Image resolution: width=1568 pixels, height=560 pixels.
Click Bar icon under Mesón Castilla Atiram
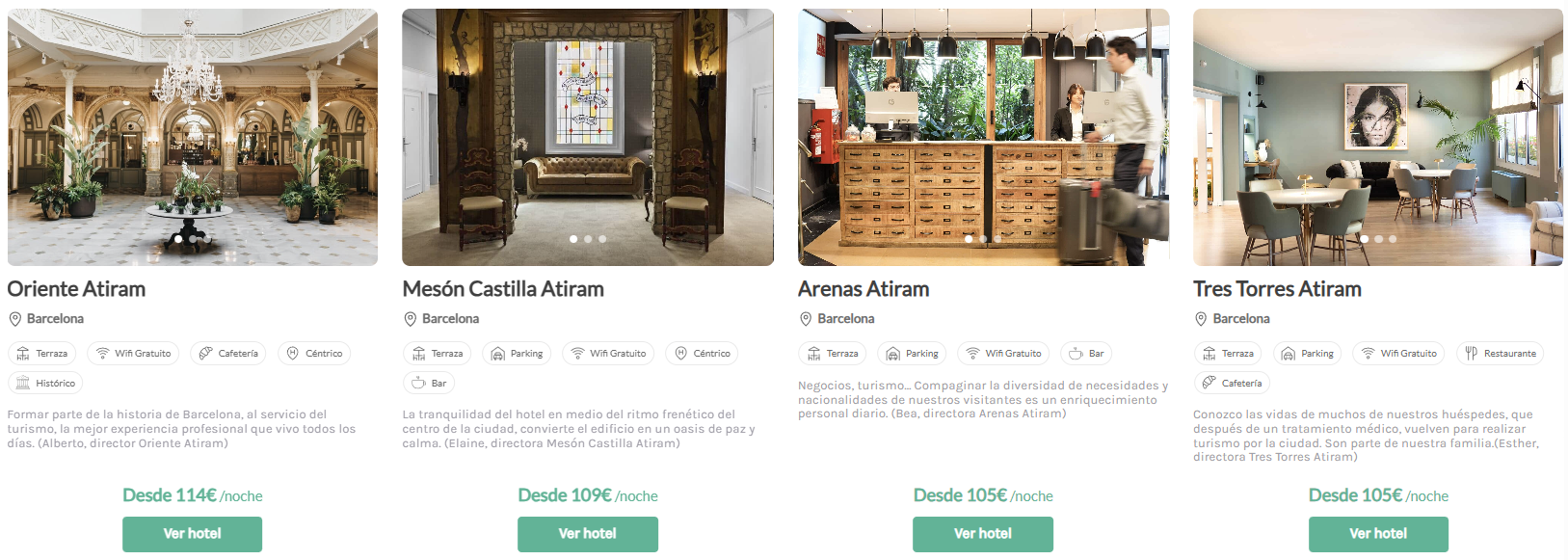[418, 384]
